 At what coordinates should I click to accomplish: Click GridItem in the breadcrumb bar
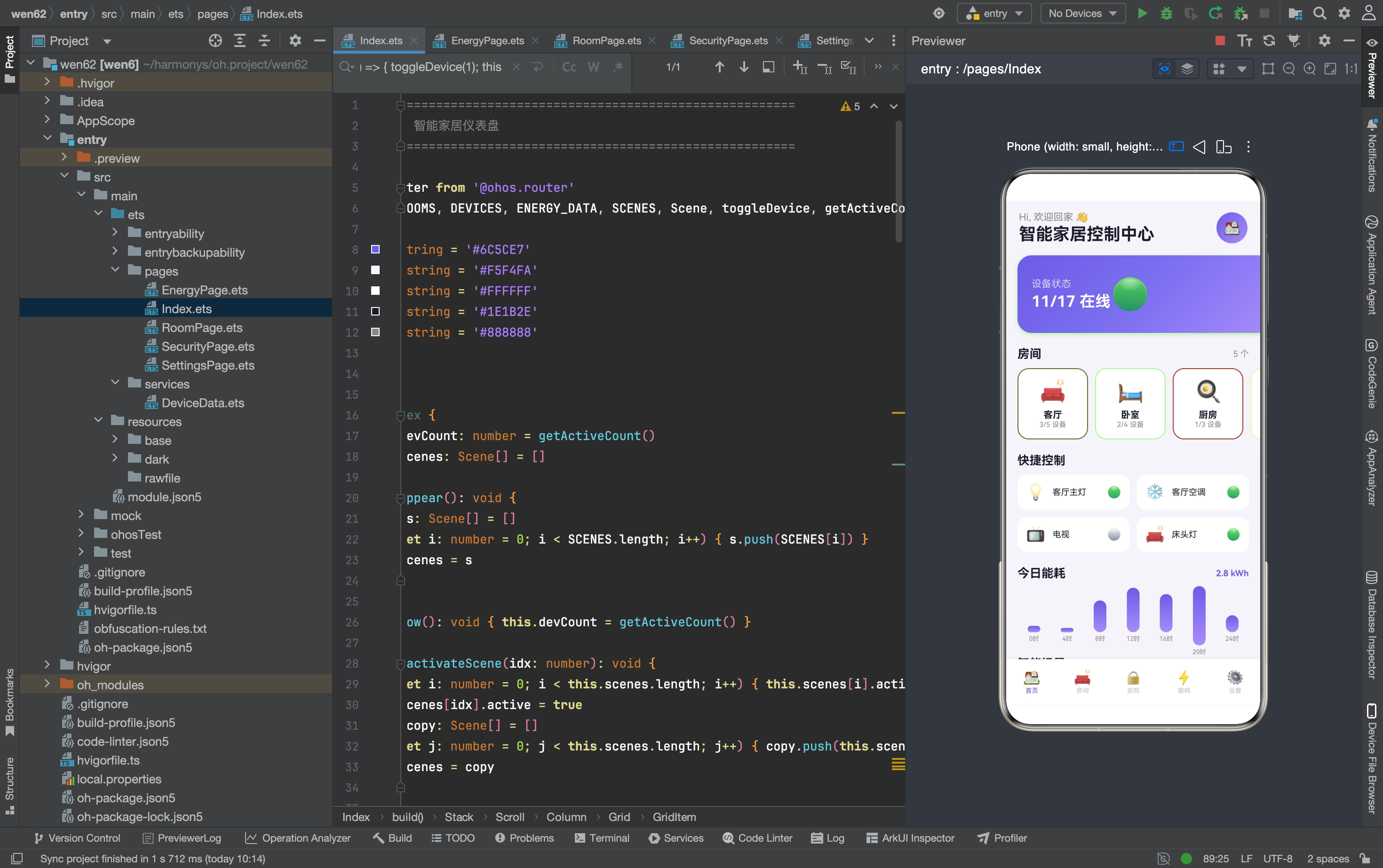[674, 817]
